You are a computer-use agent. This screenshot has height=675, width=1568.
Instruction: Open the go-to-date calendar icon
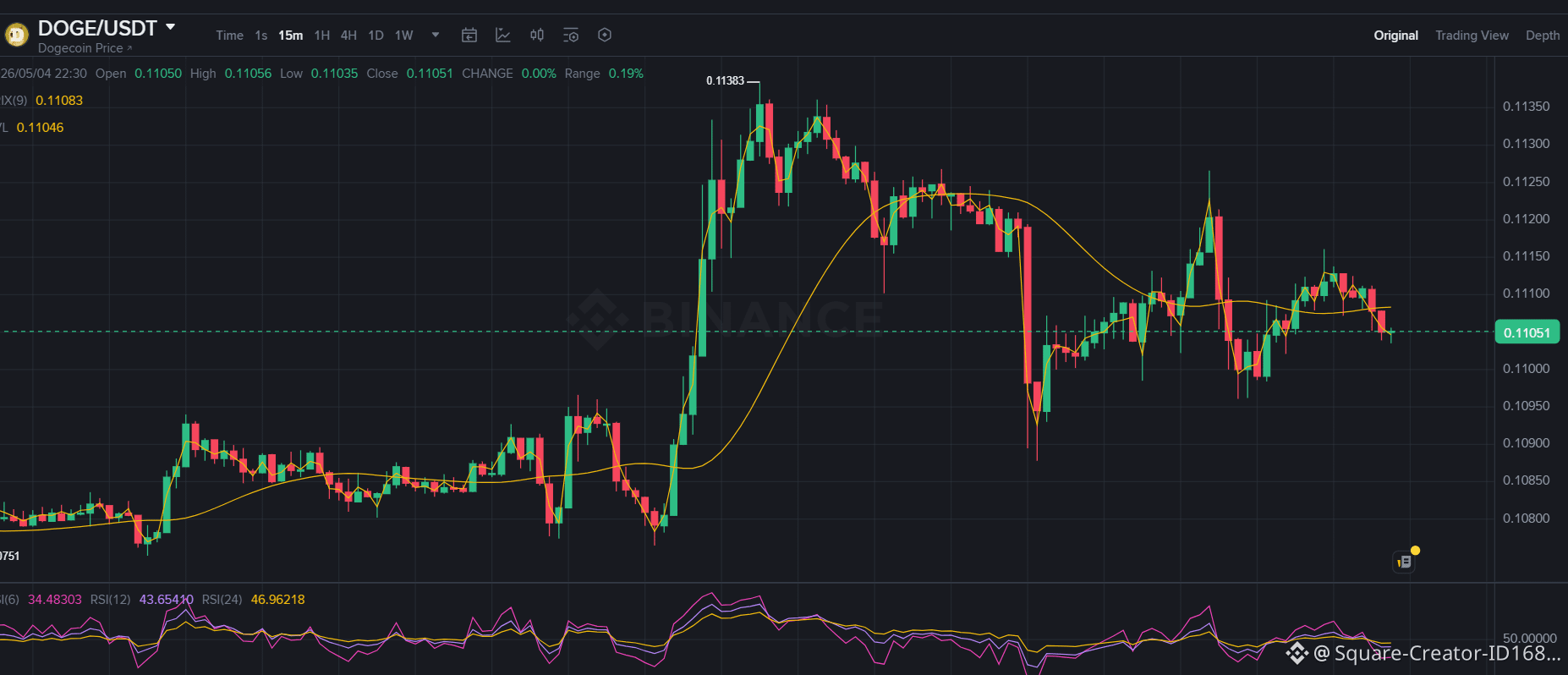469,35
